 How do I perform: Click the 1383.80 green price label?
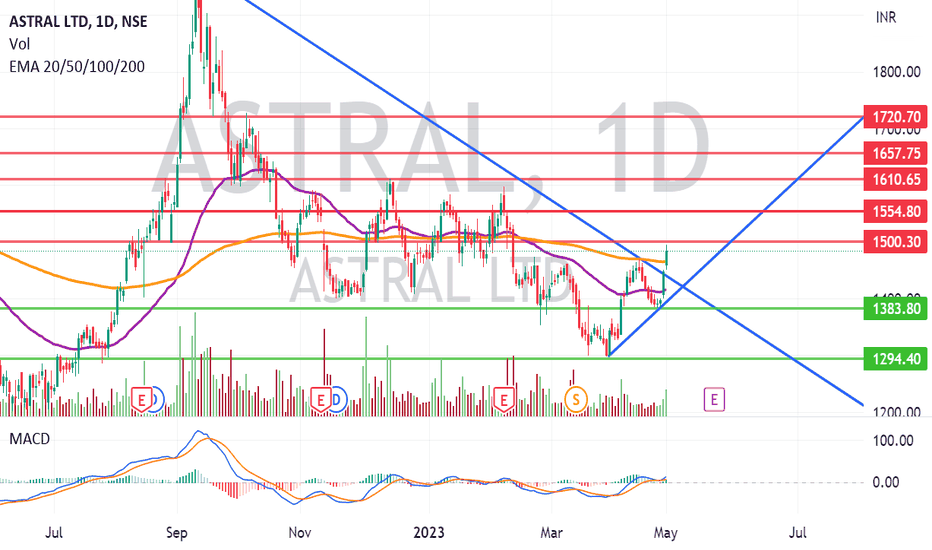[x=896, y=309]
